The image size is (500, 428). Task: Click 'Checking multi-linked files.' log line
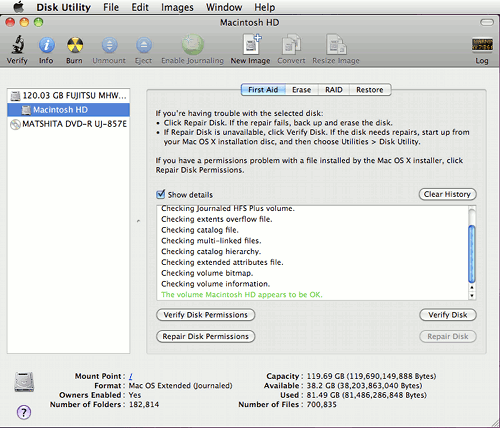pyautogui.click(x=211, y=241)
